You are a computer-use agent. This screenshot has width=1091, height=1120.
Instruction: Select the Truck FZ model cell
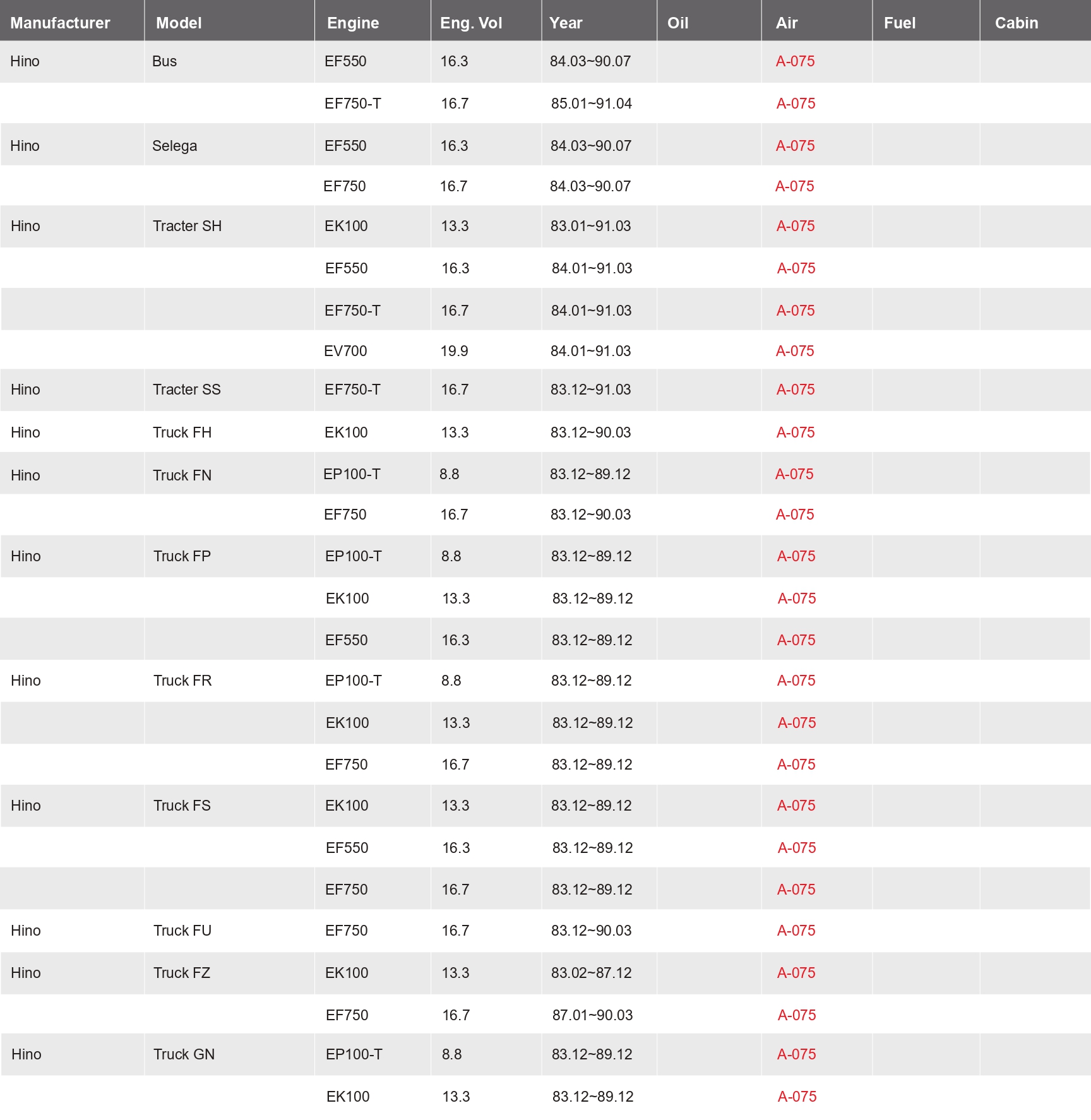(182, 973)
